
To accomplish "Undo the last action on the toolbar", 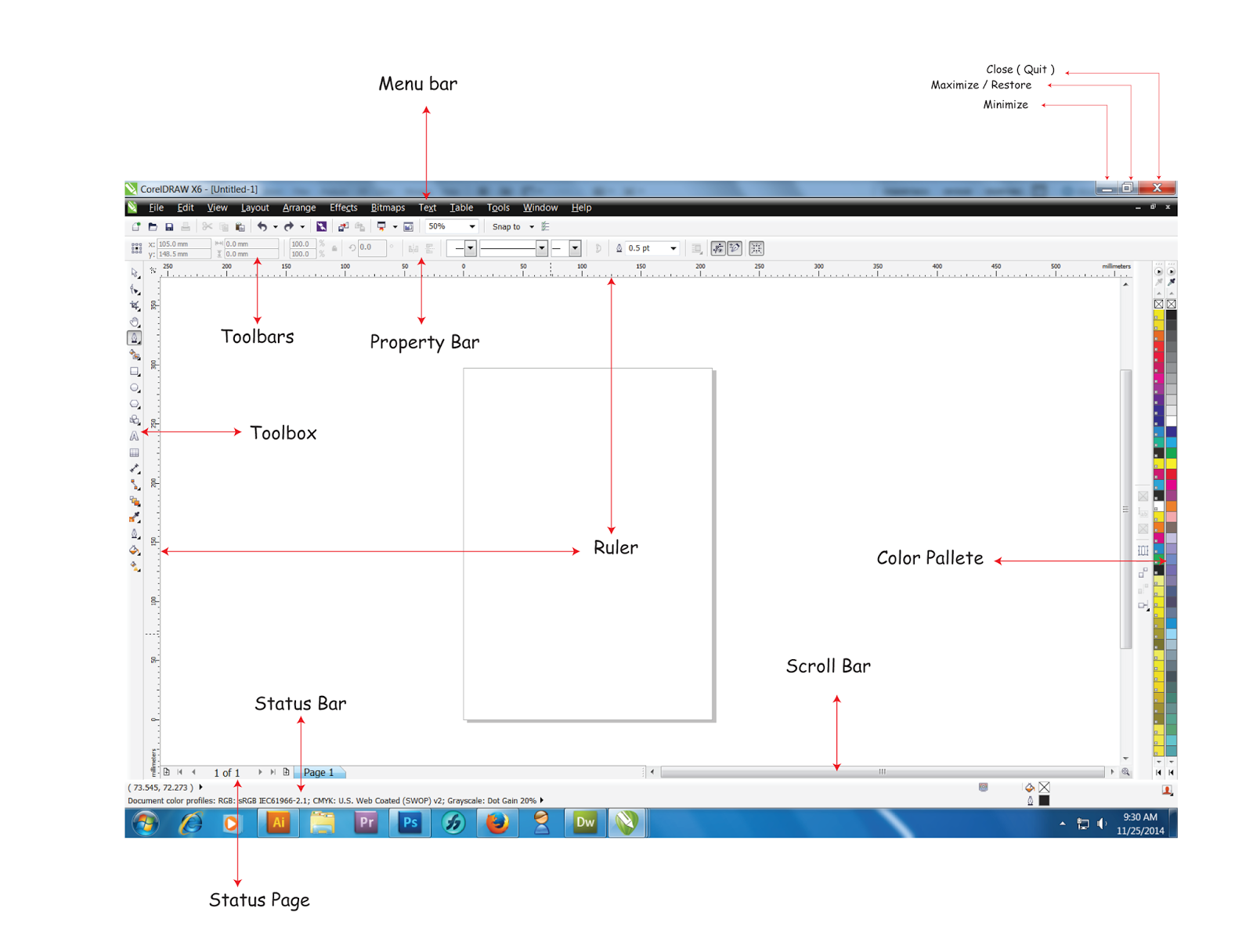I will click(263, 227).
